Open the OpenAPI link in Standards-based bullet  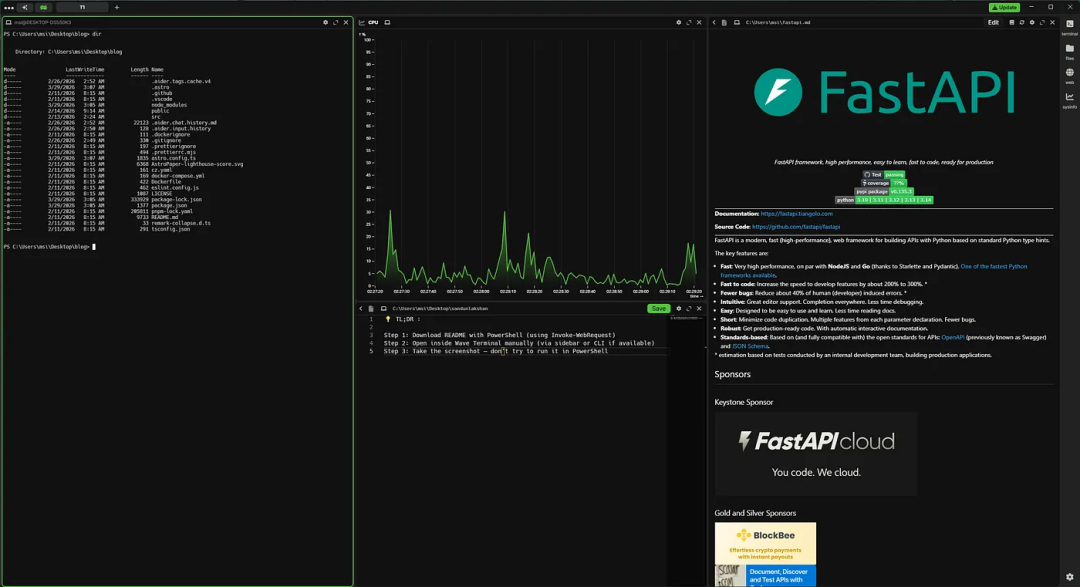(953, 338)
